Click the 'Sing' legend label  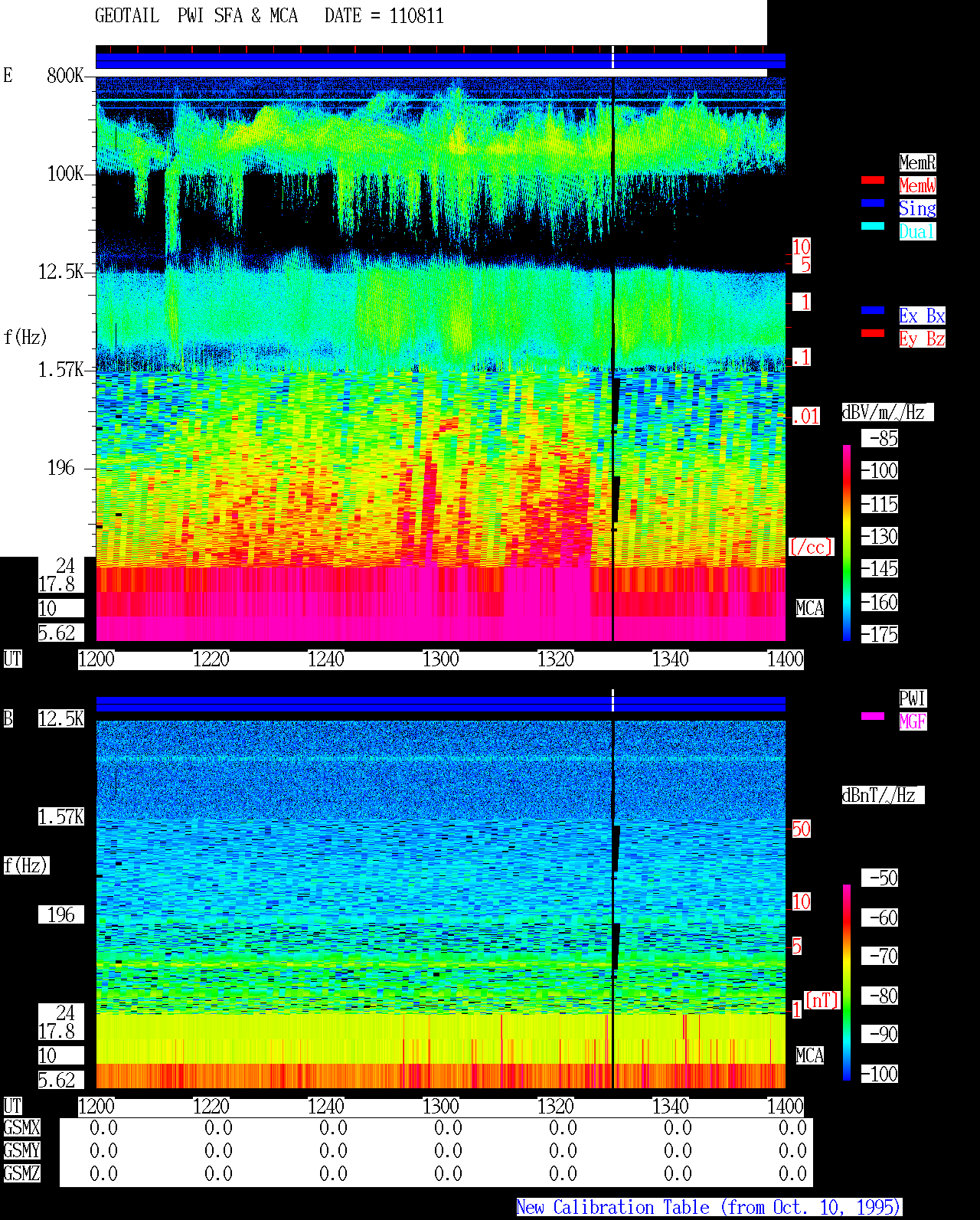coord(917,208)
